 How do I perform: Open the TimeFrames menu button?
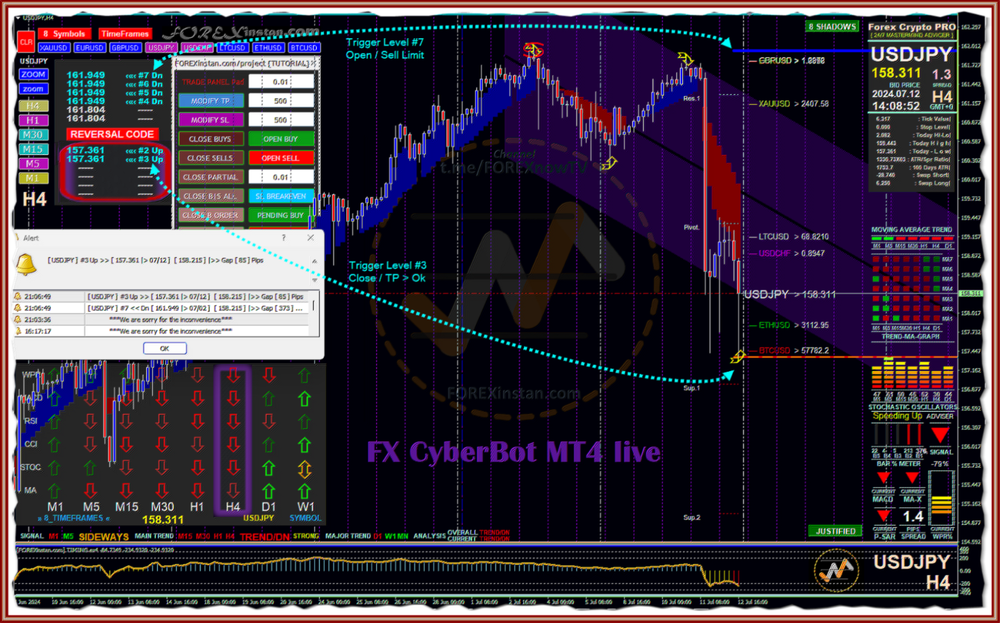coord(125,34)
